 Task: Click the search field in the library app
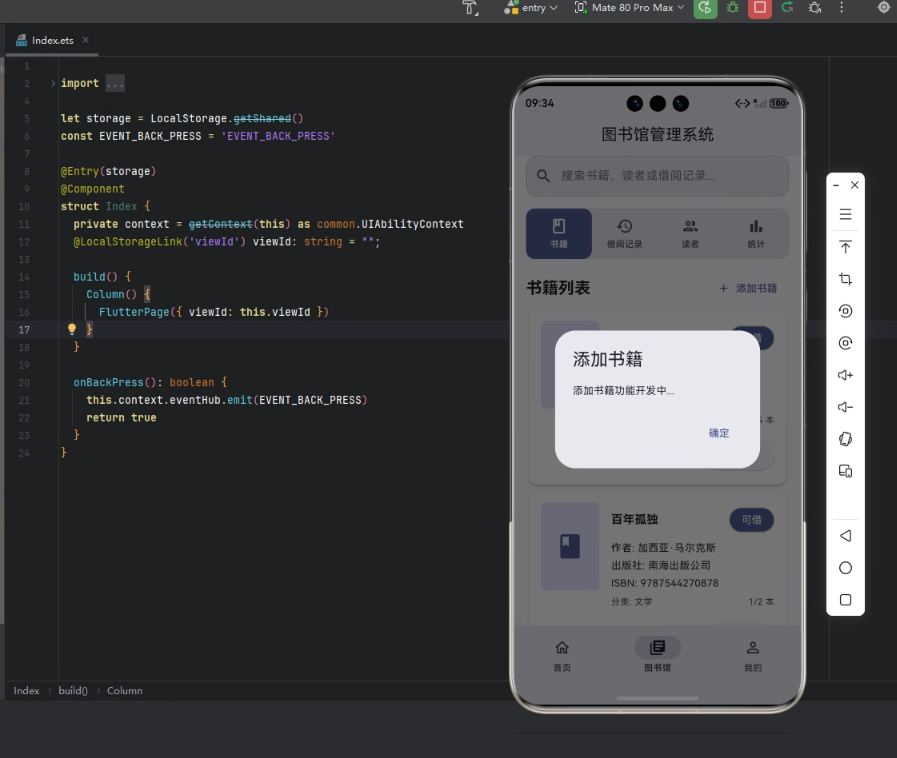657,176
